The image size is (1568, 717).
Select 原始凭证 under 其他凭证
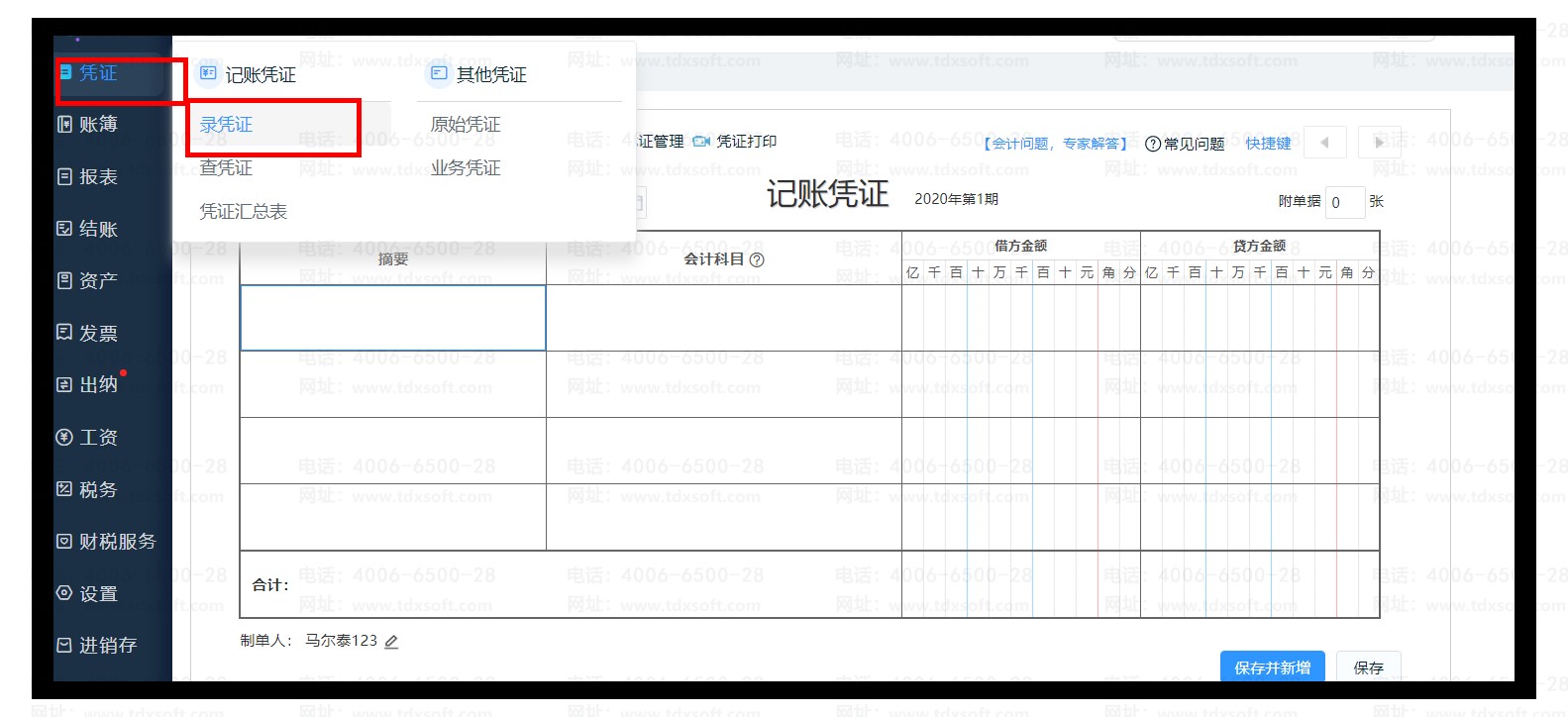466,125
